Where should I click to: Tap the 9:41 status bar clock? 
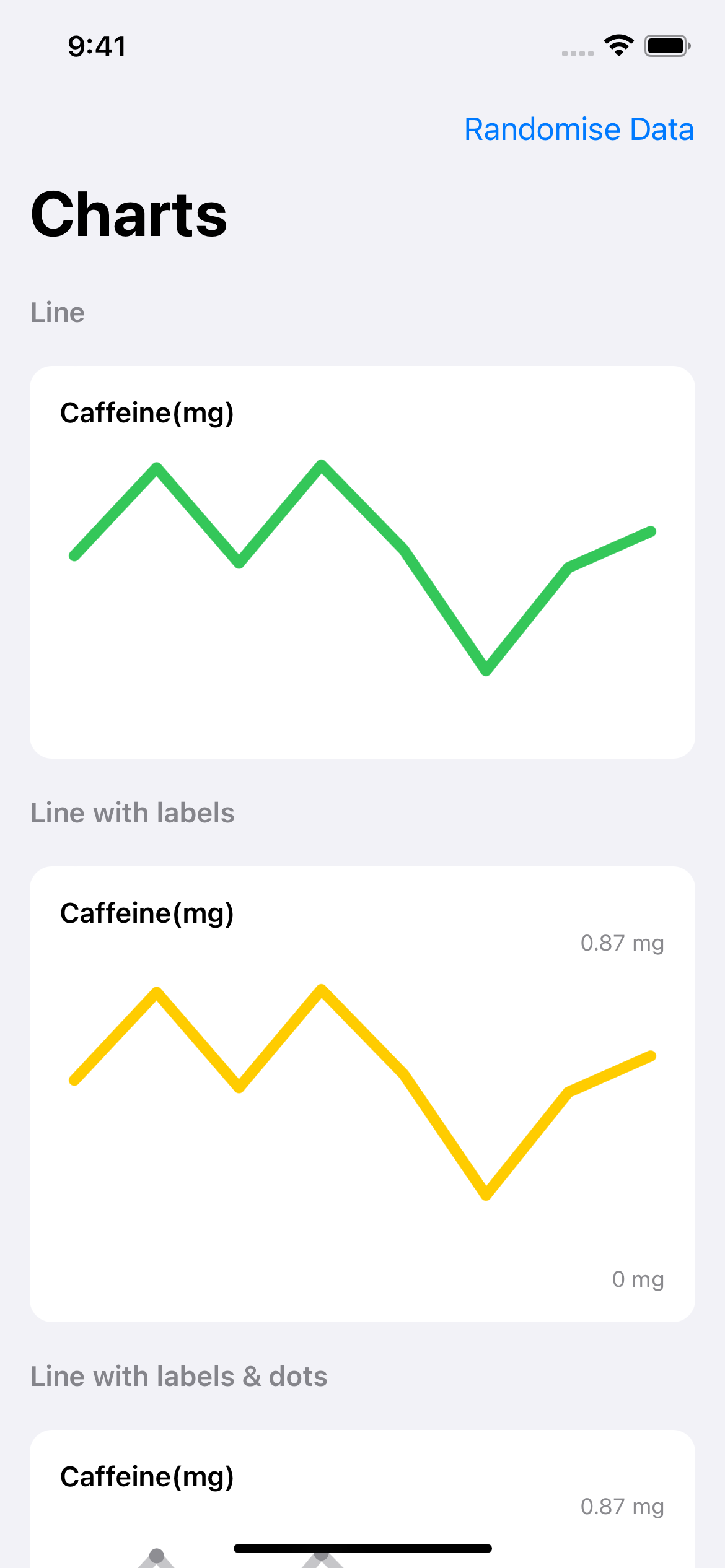tap(97, 46)
